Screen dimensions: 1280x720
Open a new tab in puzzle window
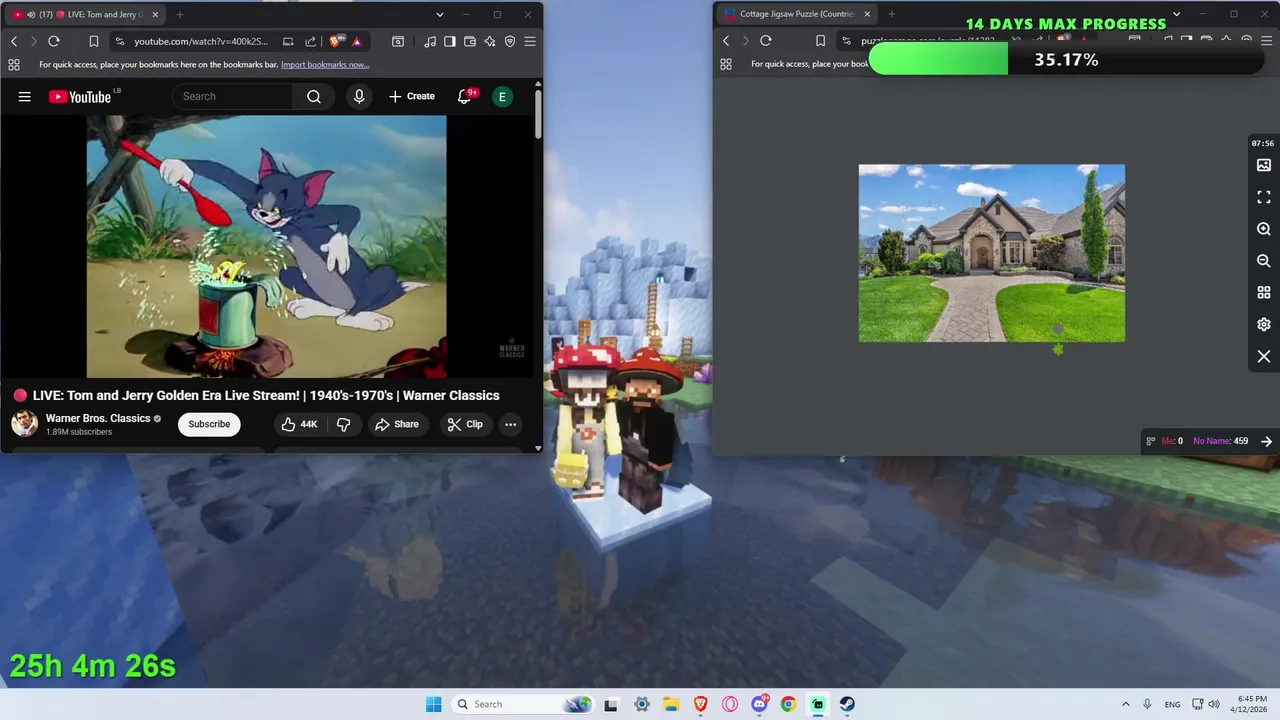point(892,14)
